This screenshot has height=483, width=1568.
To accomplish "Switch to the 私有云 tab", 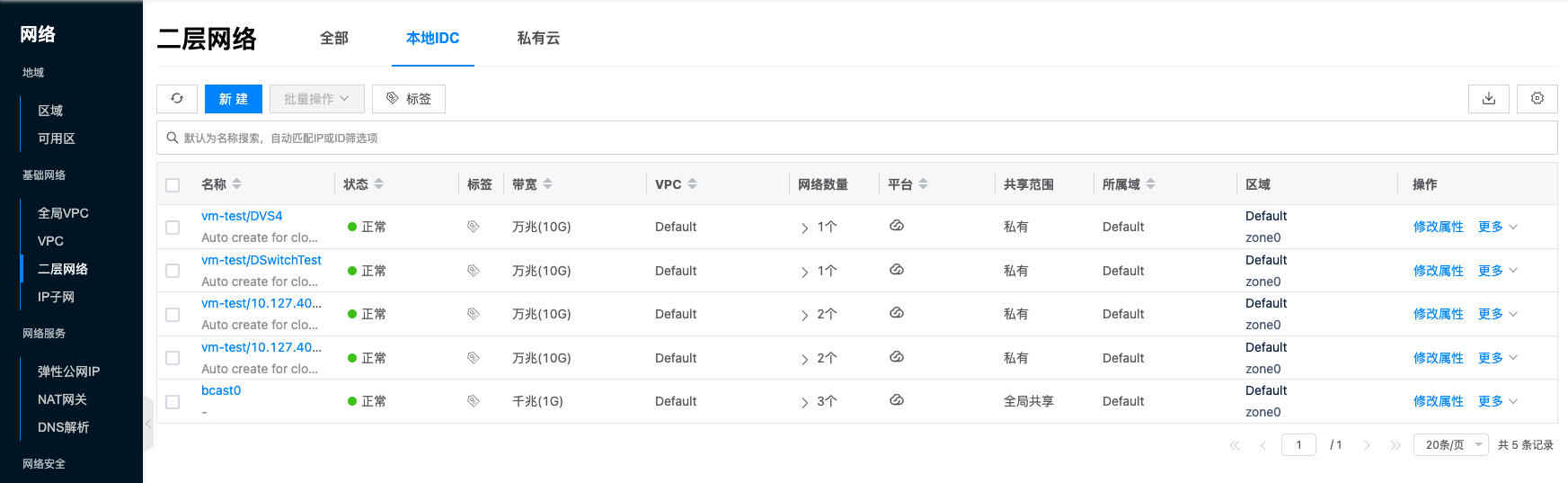I will tap(538, 38).
